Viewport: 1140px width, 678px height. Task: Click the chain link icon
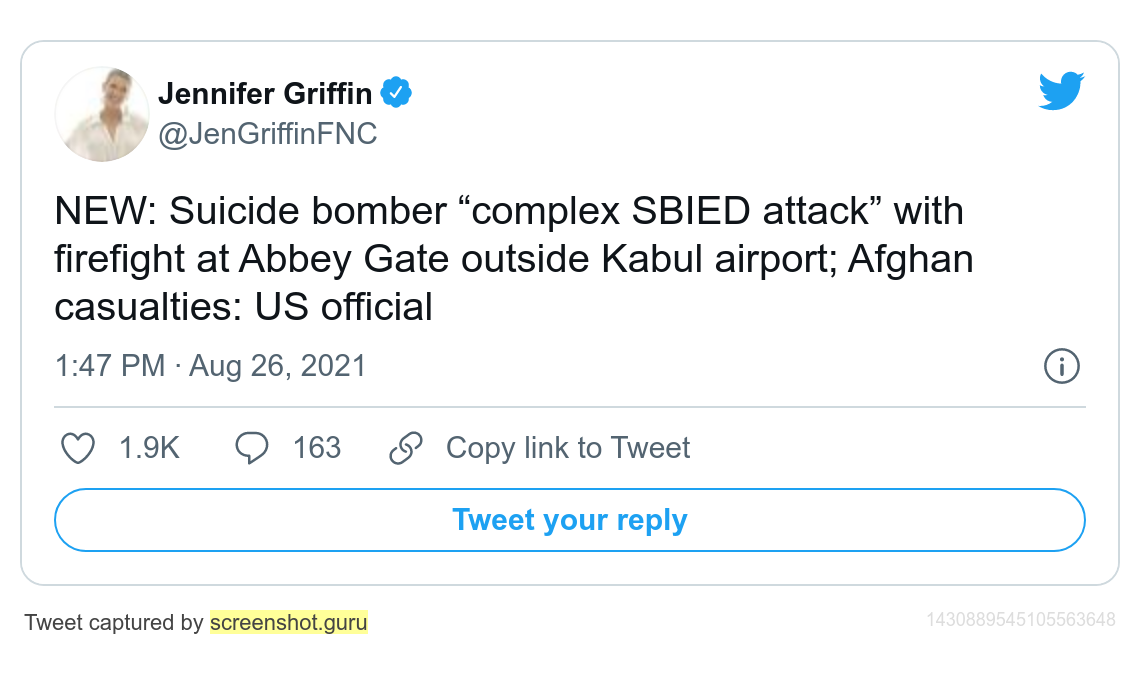(x=406, y=448)
